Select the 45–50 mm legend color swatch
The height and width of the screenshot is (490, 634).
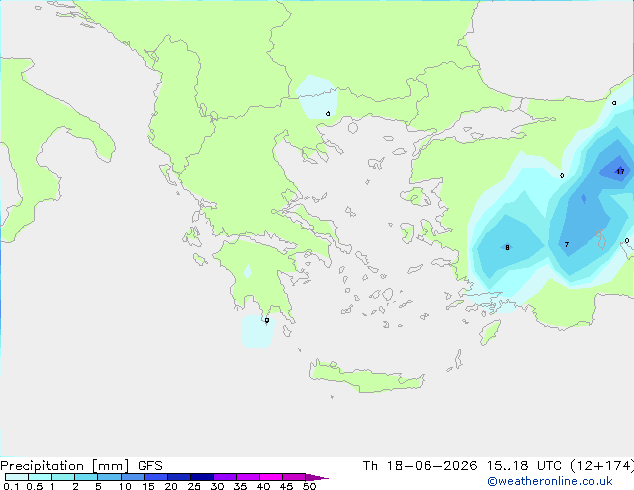click(294, 477)
